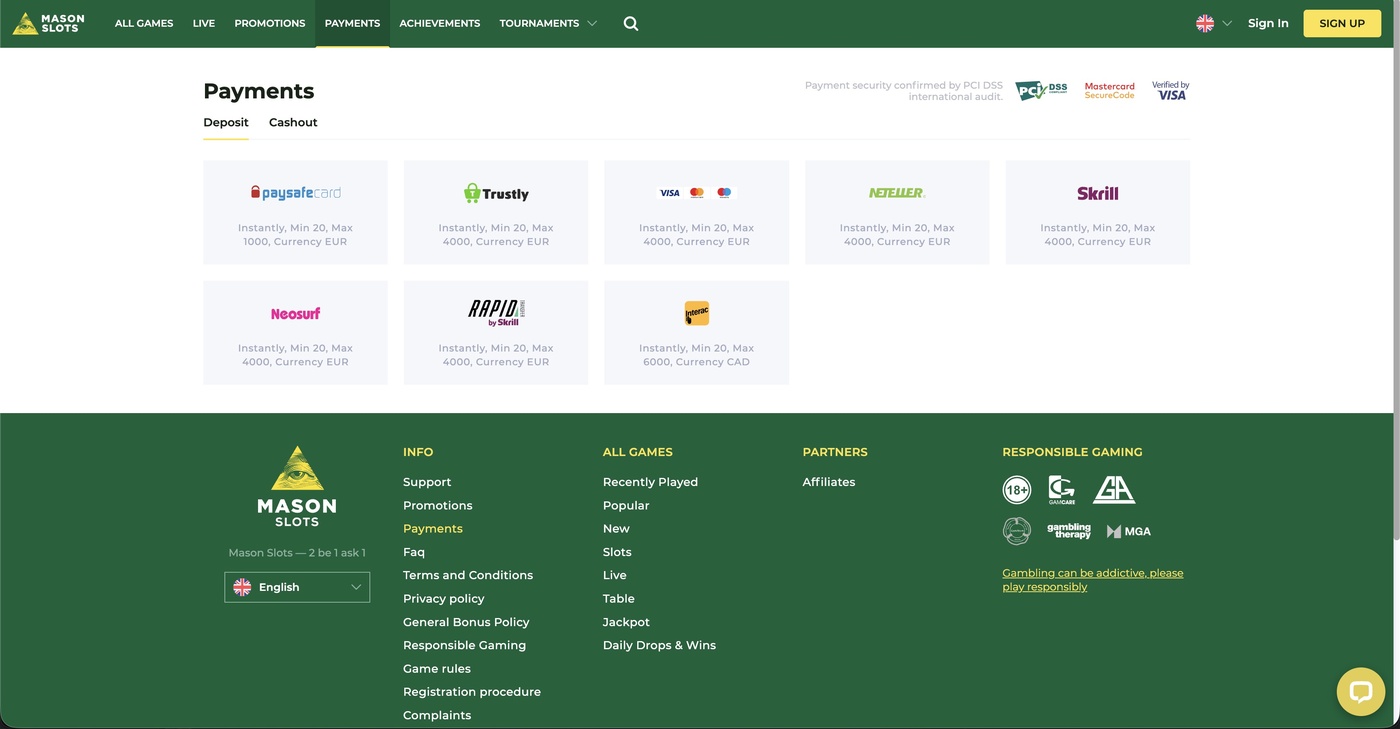Viewport: 1400px width, 729px height.
Task: Open the Game rules footer link
Action: point(437,669)
